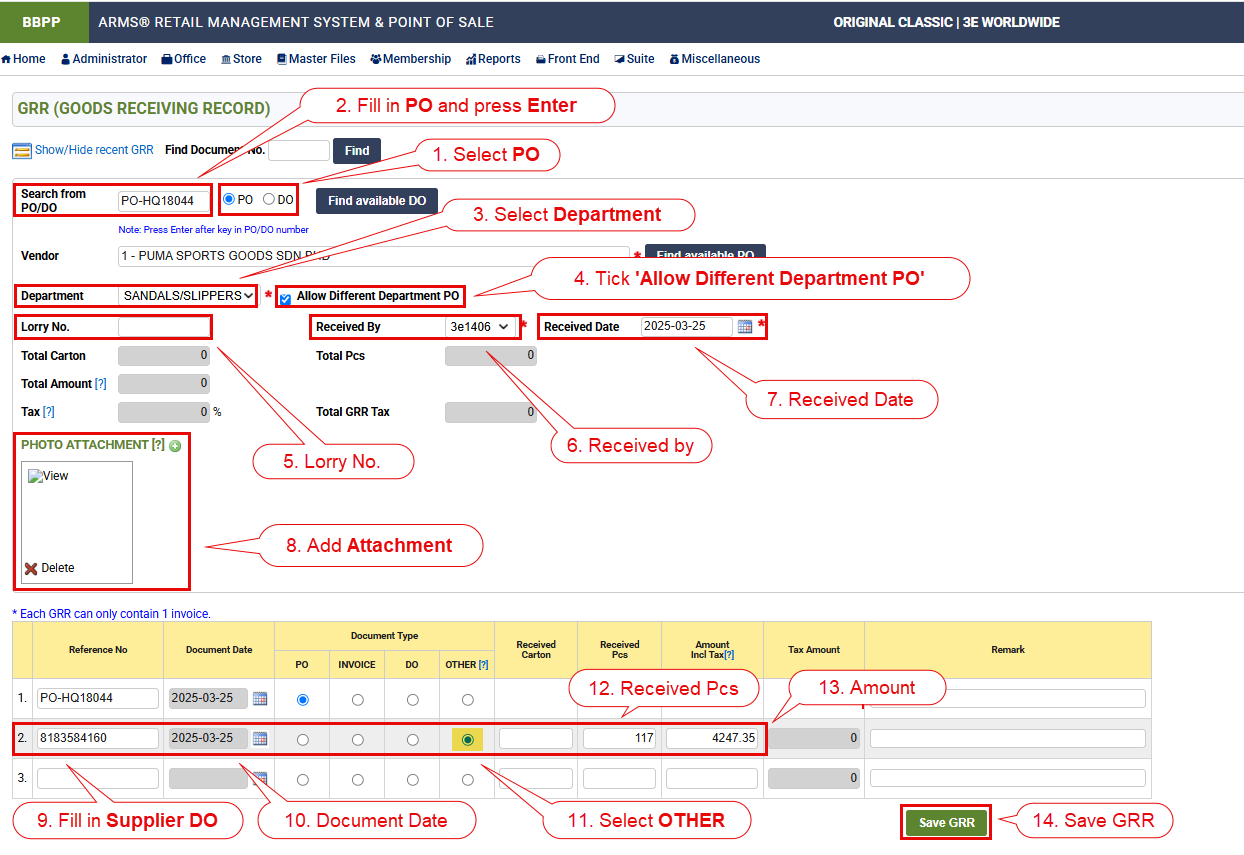
Task: Open calendar icon for row 2 Document Date
Action: tap(260, 739)
